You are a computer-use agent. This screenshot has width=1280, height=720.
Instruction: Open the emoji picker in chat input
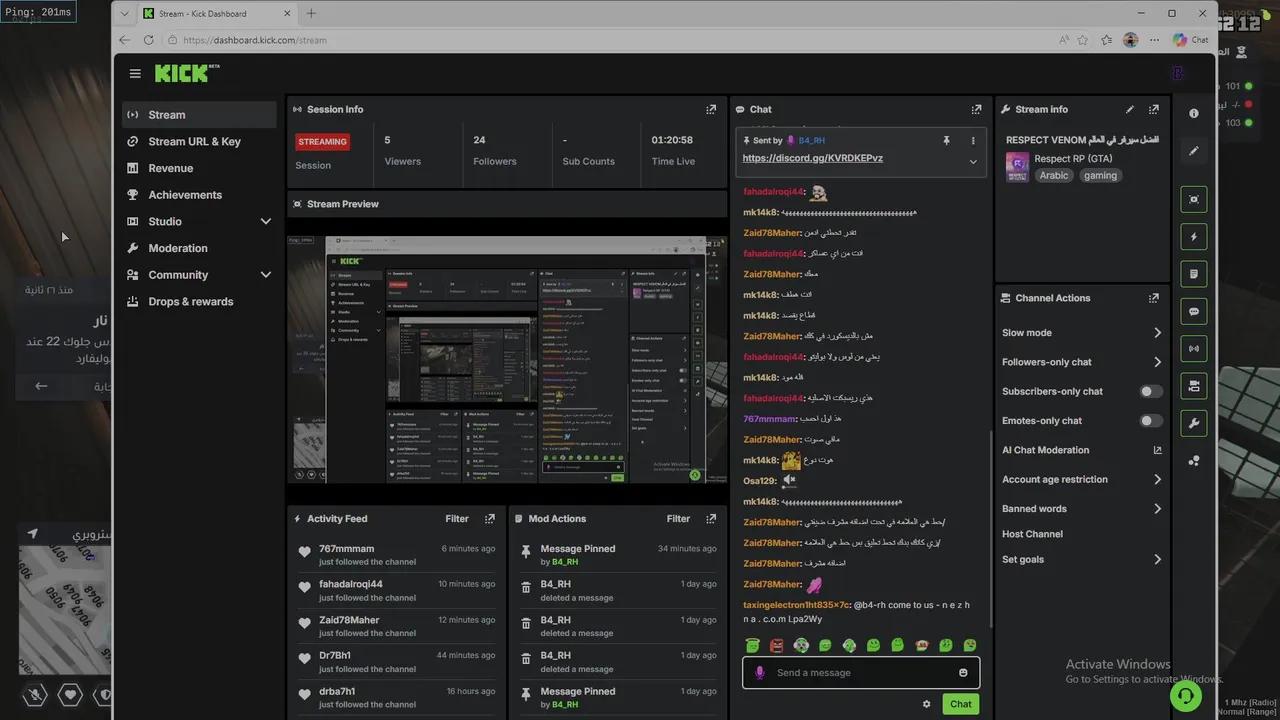click(x=963, y=673)
